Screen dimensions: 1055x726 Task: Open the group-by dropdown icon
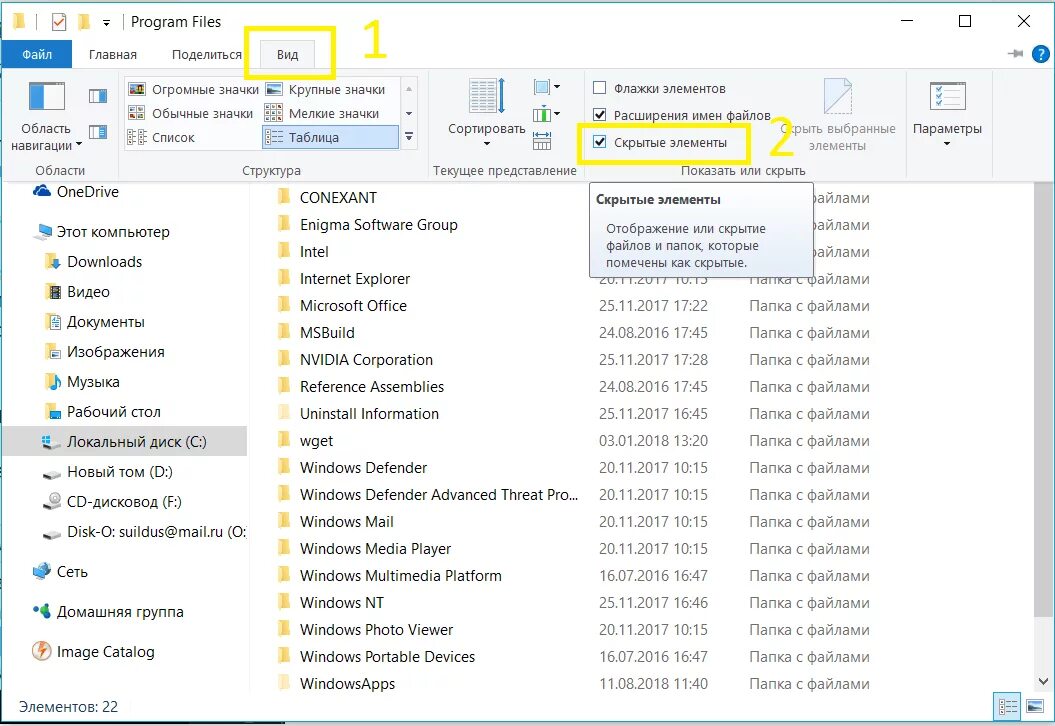(547, 87)
